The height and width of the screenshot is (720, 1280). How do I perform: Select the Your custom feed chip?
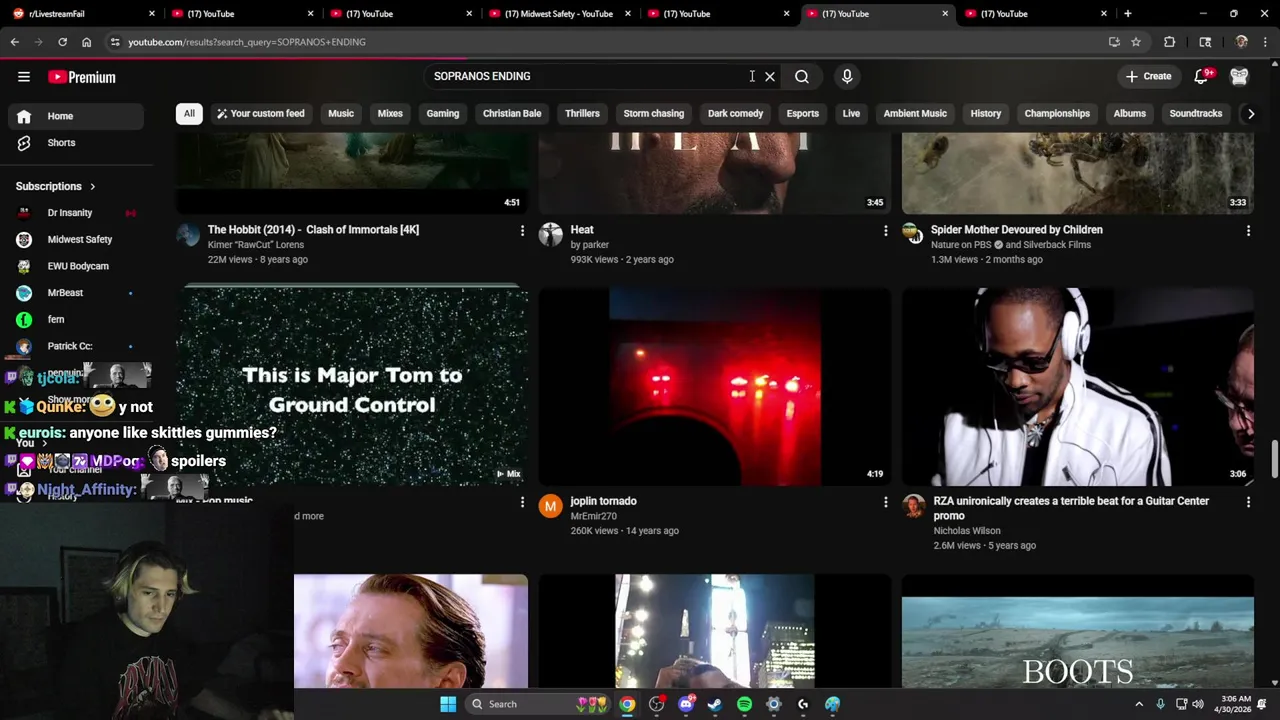(260, 113)
